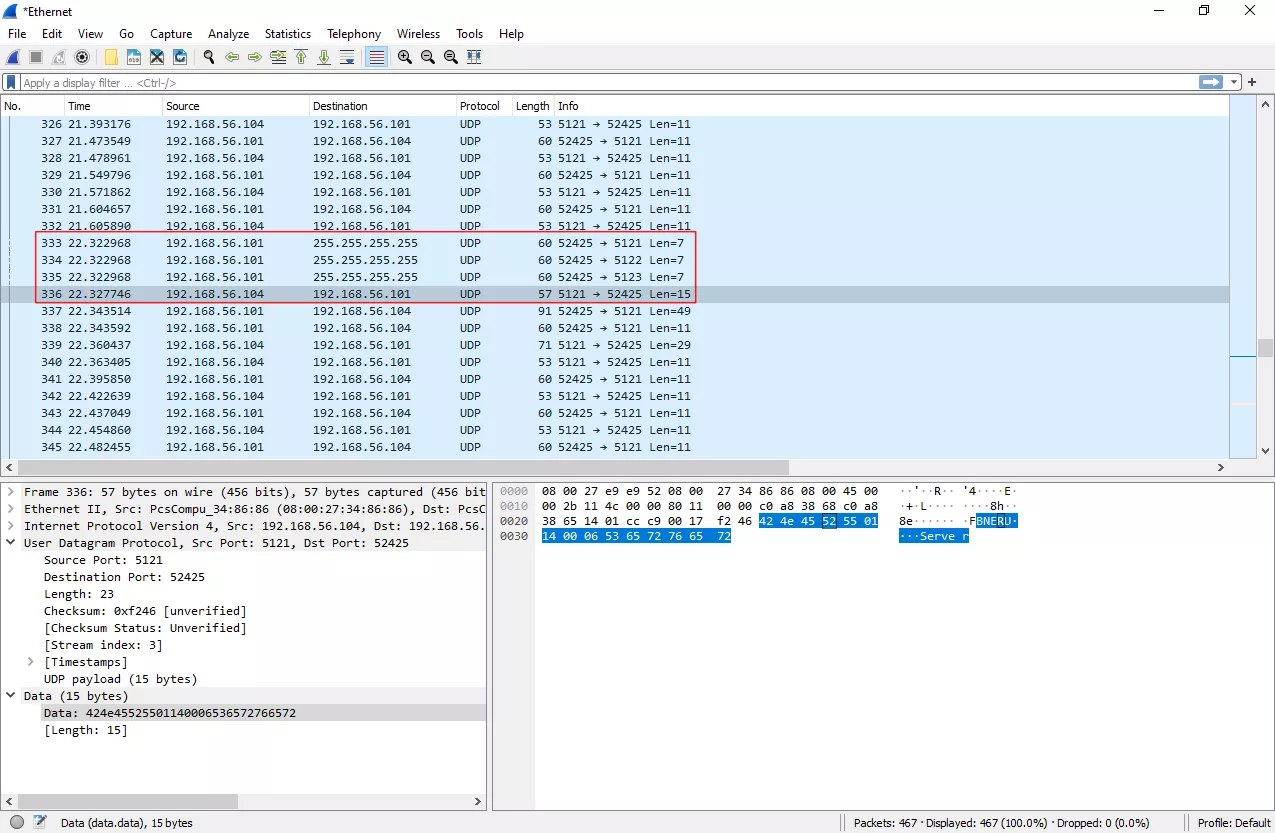
Task: Sort by the Info column header
Action: pos(890,106)
